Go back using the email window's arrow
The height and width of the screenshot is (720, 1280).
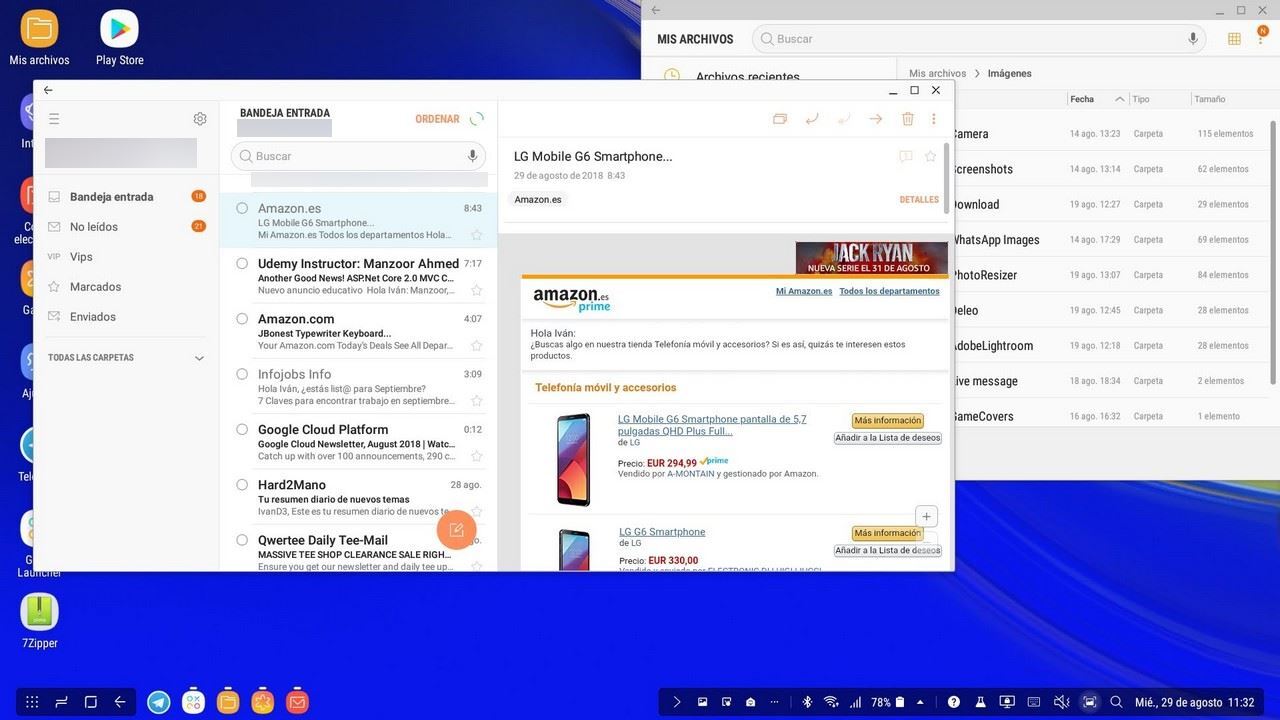(x=48, y=90)
